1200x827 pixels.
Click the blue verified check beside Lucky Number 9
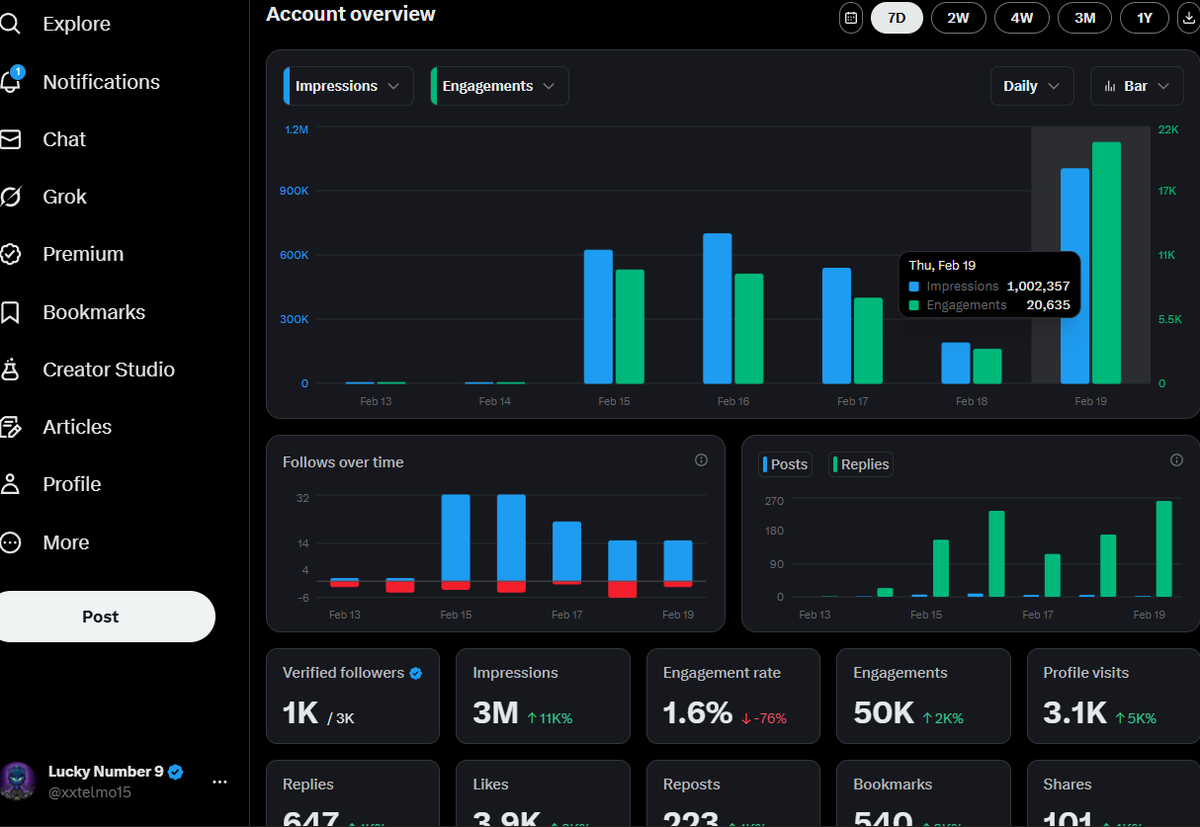coord(175,772)
